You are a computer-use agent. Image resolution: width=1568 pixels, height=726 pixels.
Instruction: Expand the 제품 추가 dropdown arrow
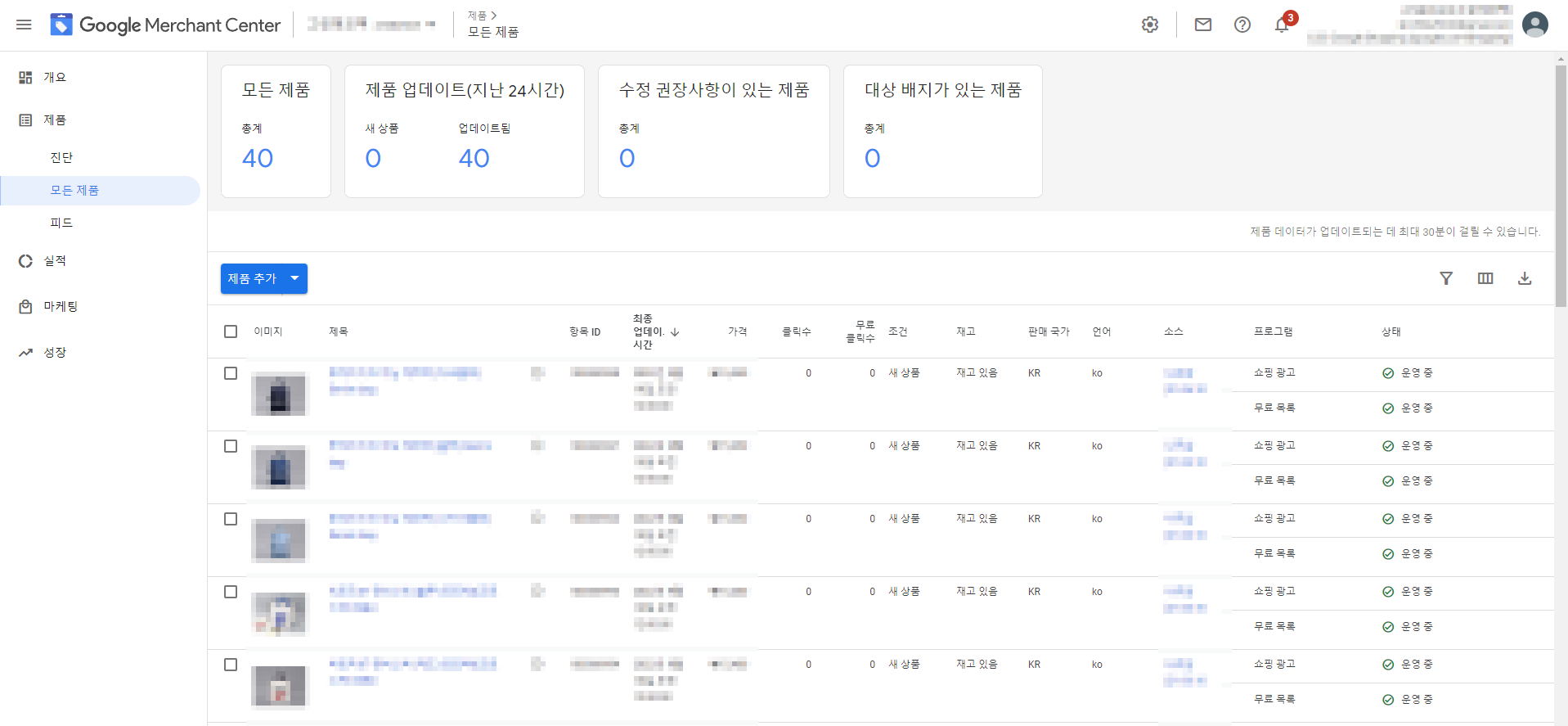(x=294, y=278)
